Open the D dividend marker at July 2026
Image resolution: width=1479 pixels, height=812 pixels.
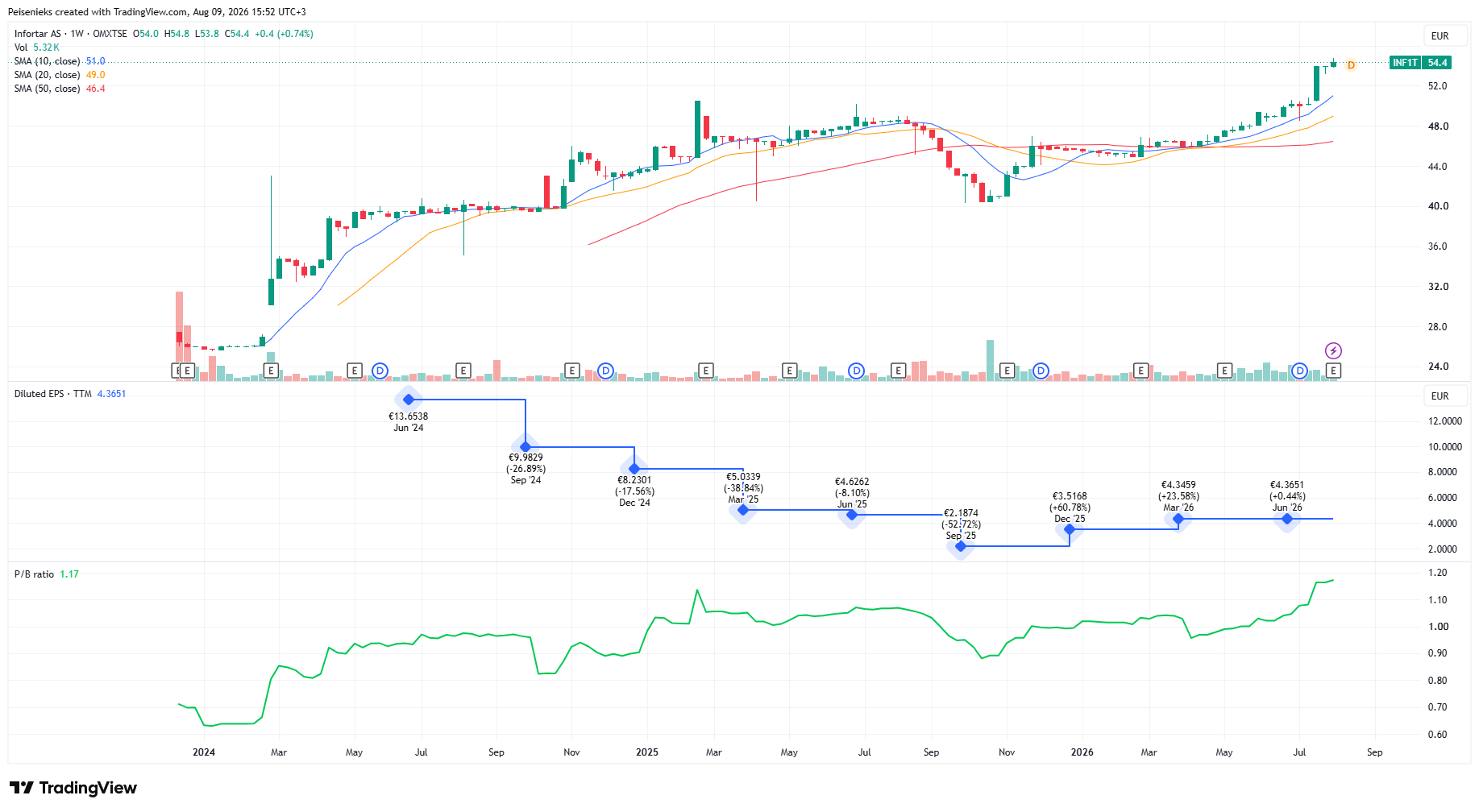[x=1299, y=371]
